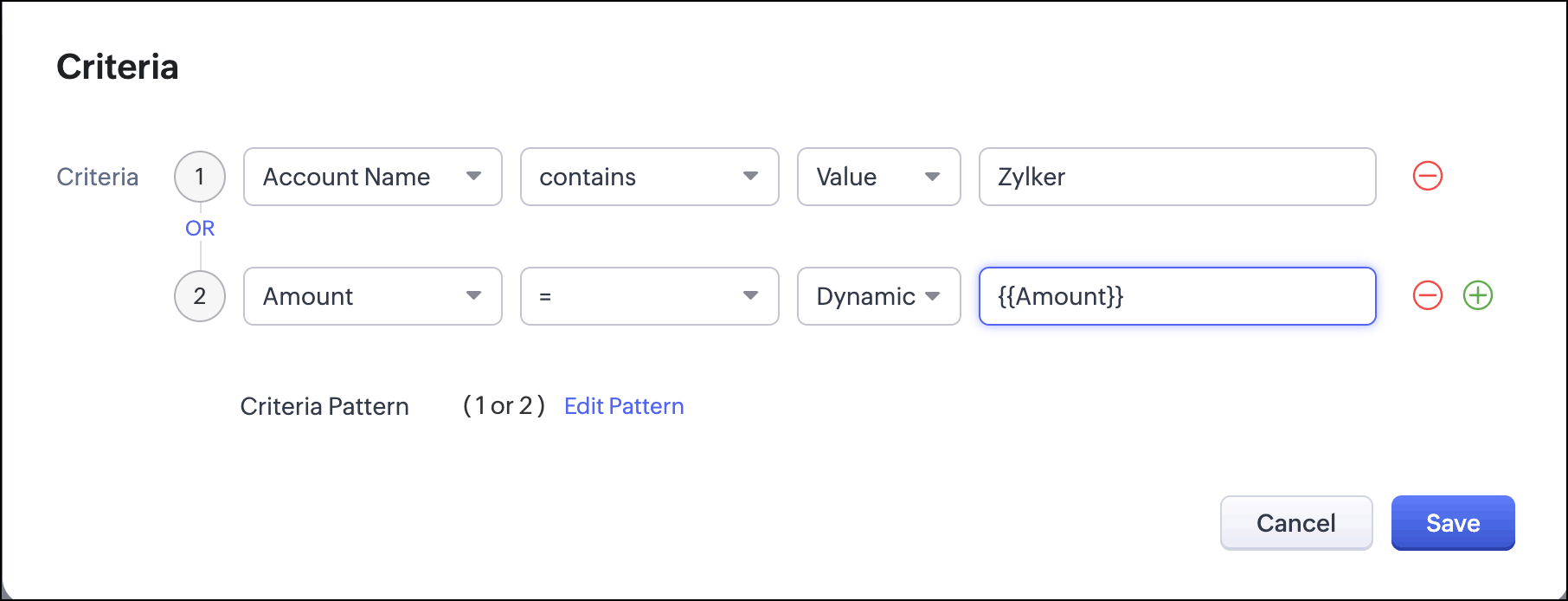
Task: Click into the {{Amount}} input field
Action: 1178,296
